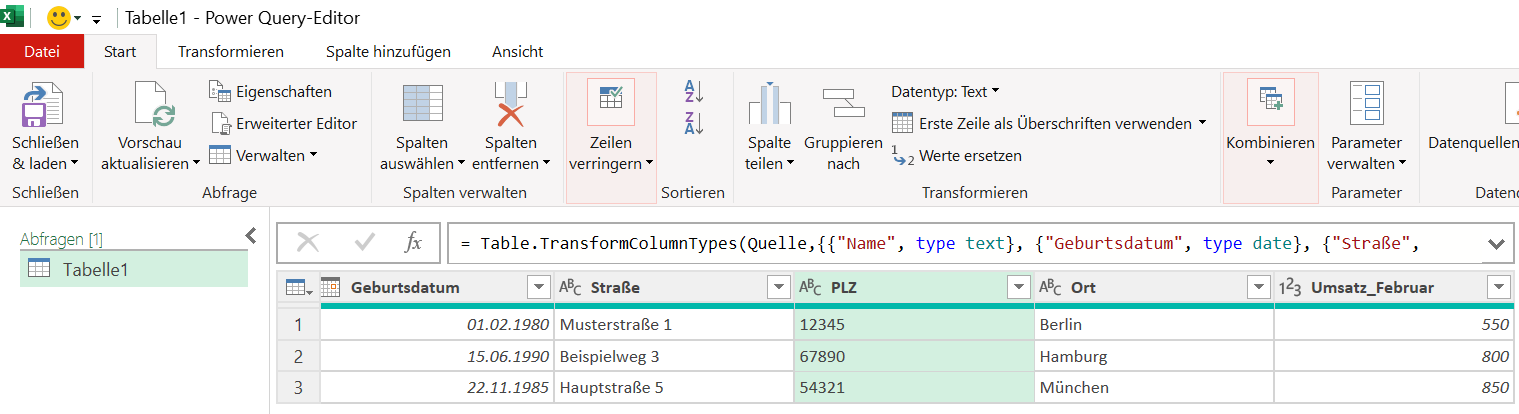1519x414 pixels.
Task: Open Spalten auswählen dropdown arrow
Action: (x=462, y=164)
